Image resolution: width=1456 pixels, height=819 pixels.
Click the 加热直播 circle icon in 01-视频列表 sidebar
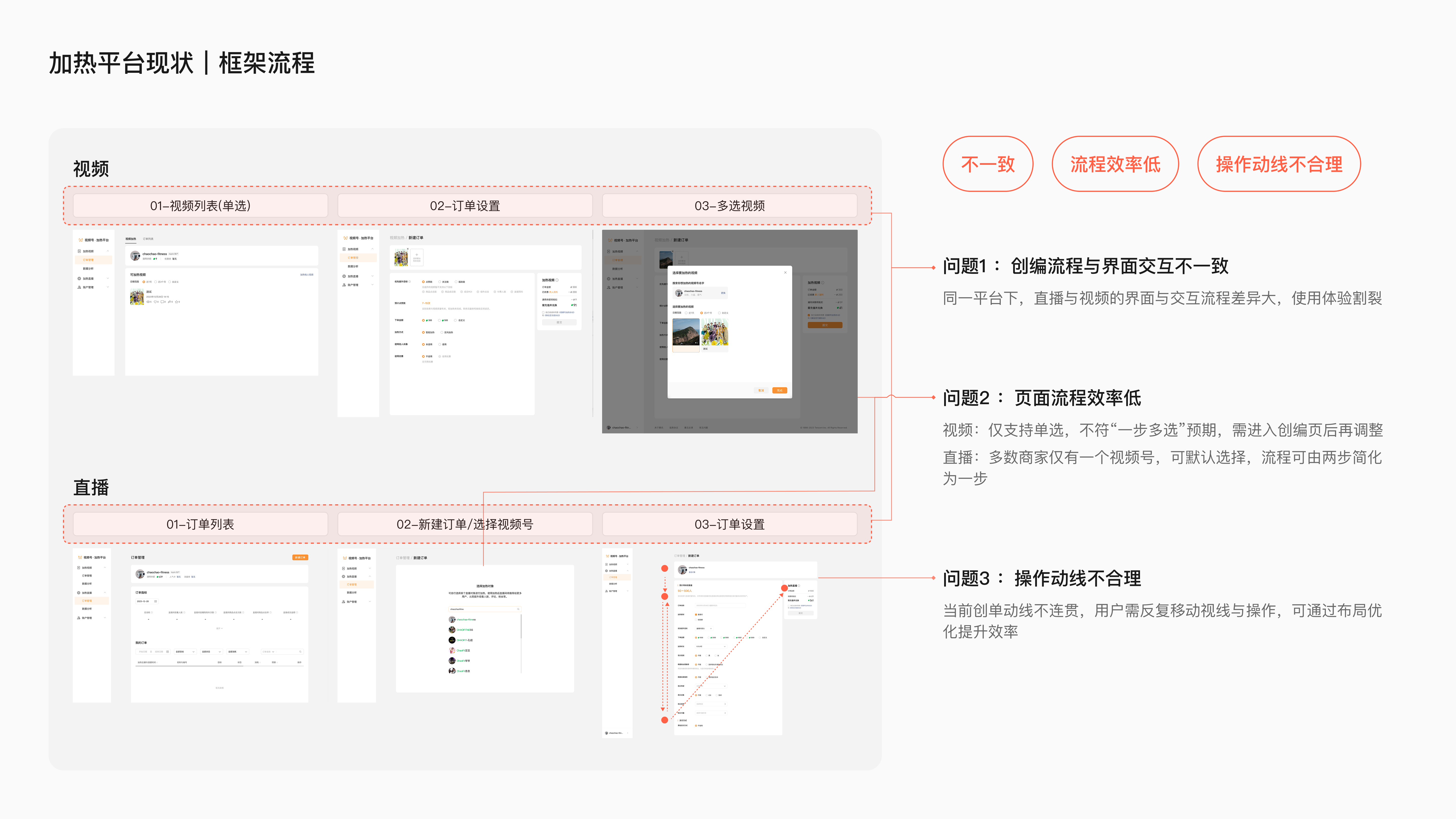pyautogui.click(x=79, y=279)
